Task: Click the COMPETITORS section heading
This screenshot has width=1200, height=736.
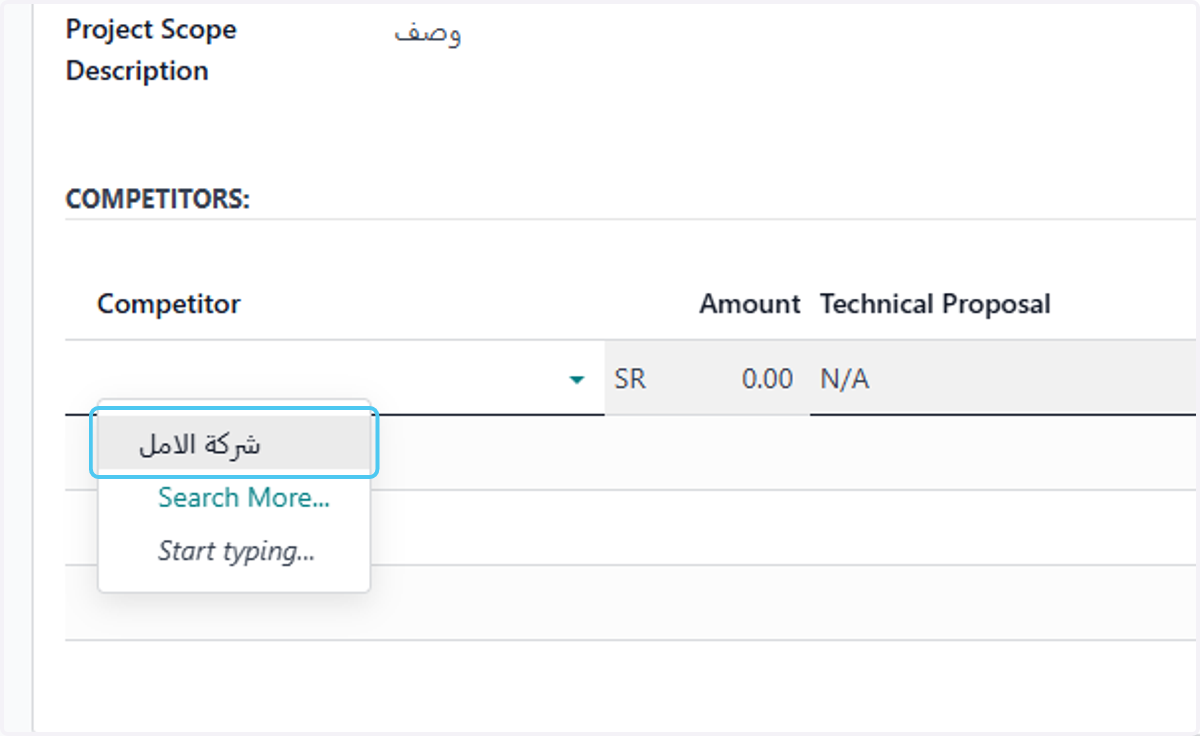Action: tap(158, 199)
